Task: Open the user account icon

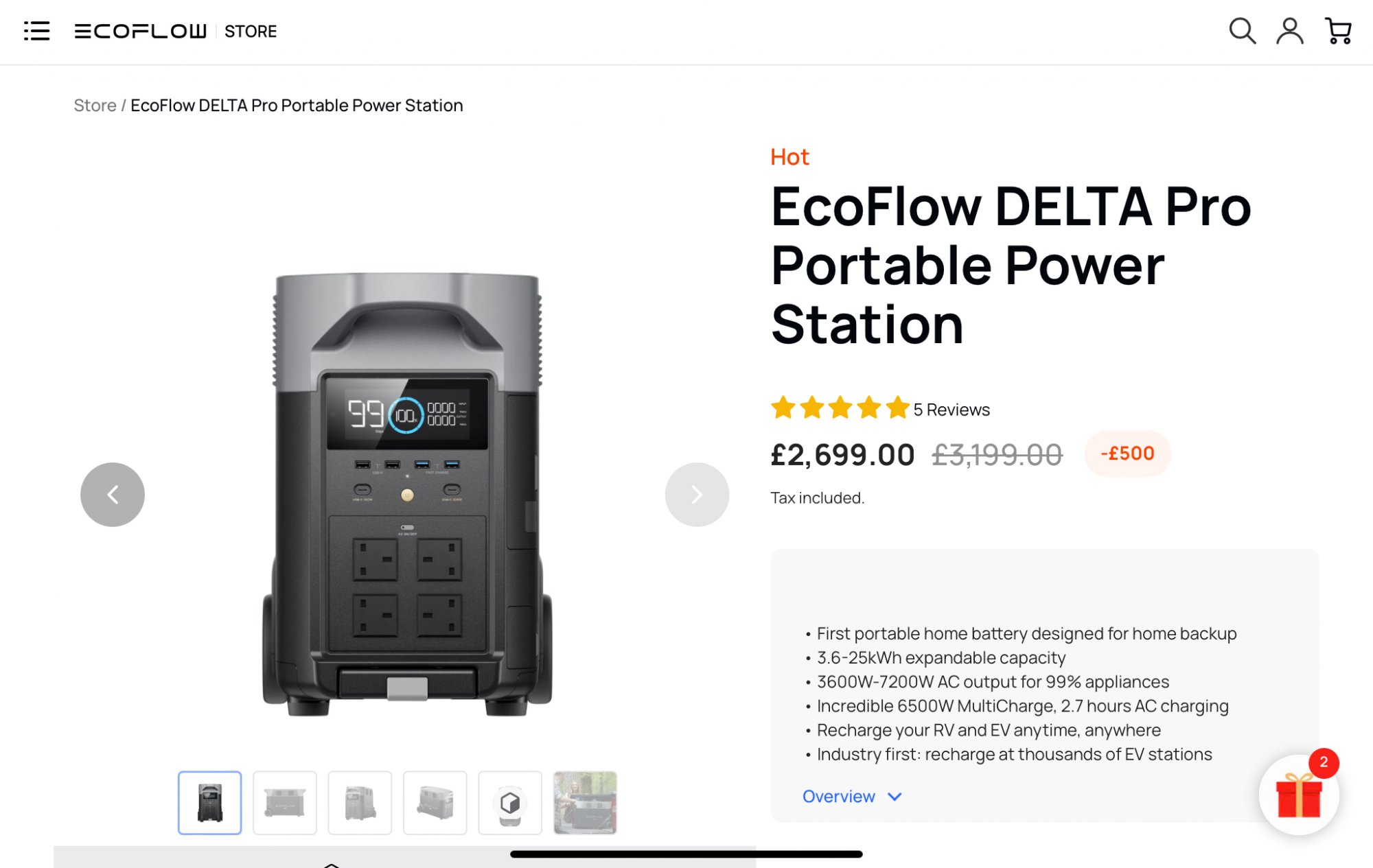Action: click(x=1290, y=31)
